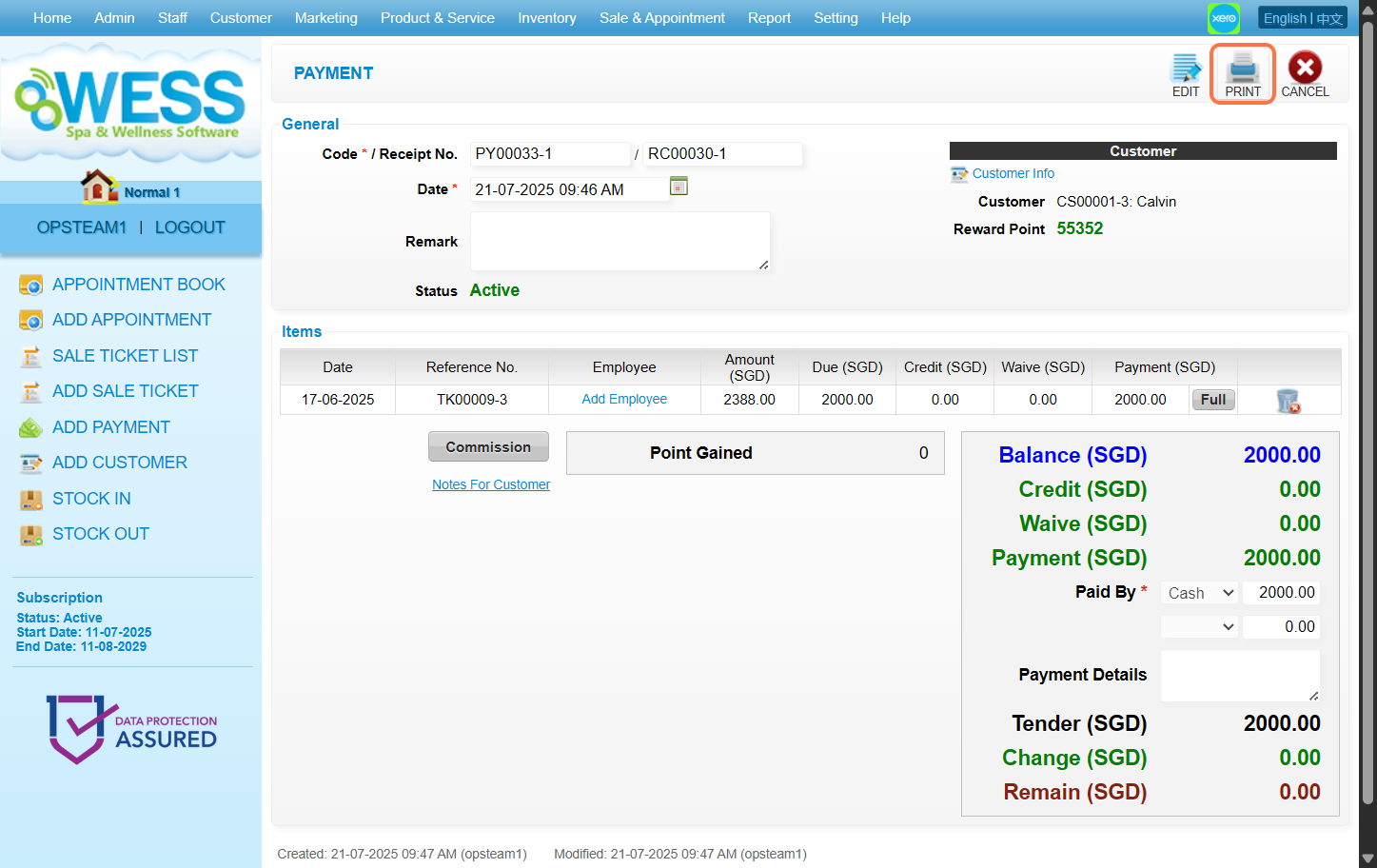This screenshot has width=1377, height=868.
Task: Click the Full payment button
Action: (1212, 400)
